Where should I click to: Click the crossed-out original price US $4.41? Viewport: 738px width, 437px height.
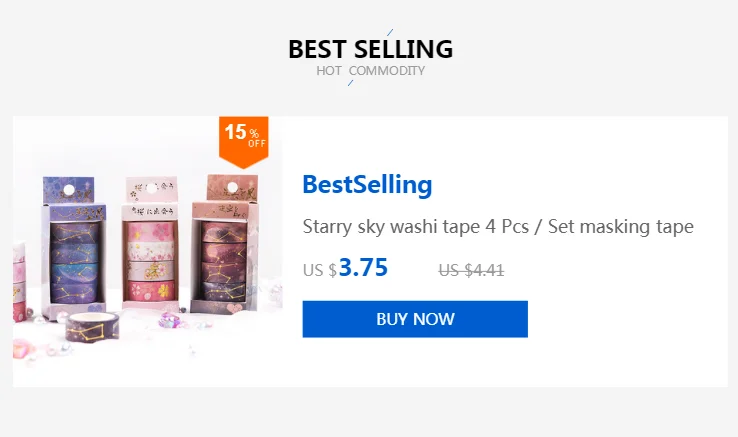point(472,270)
